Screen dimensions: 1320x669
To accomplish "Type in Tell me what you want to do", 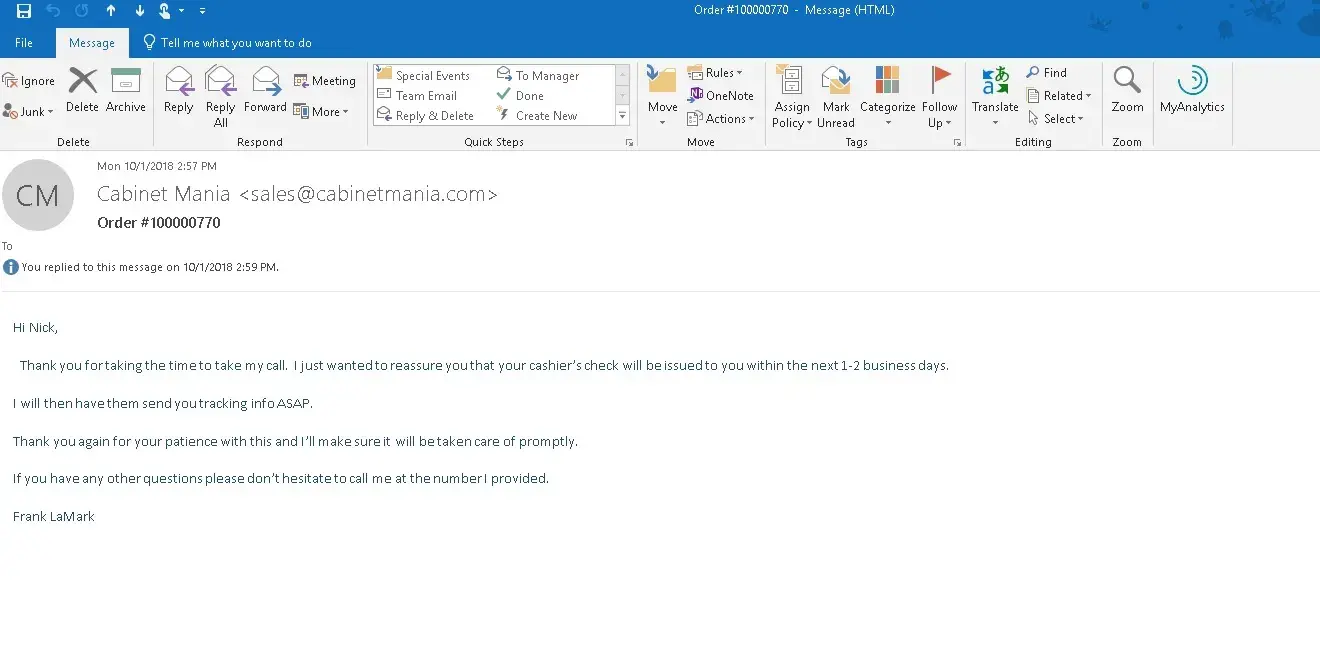I will pos(236,43).
